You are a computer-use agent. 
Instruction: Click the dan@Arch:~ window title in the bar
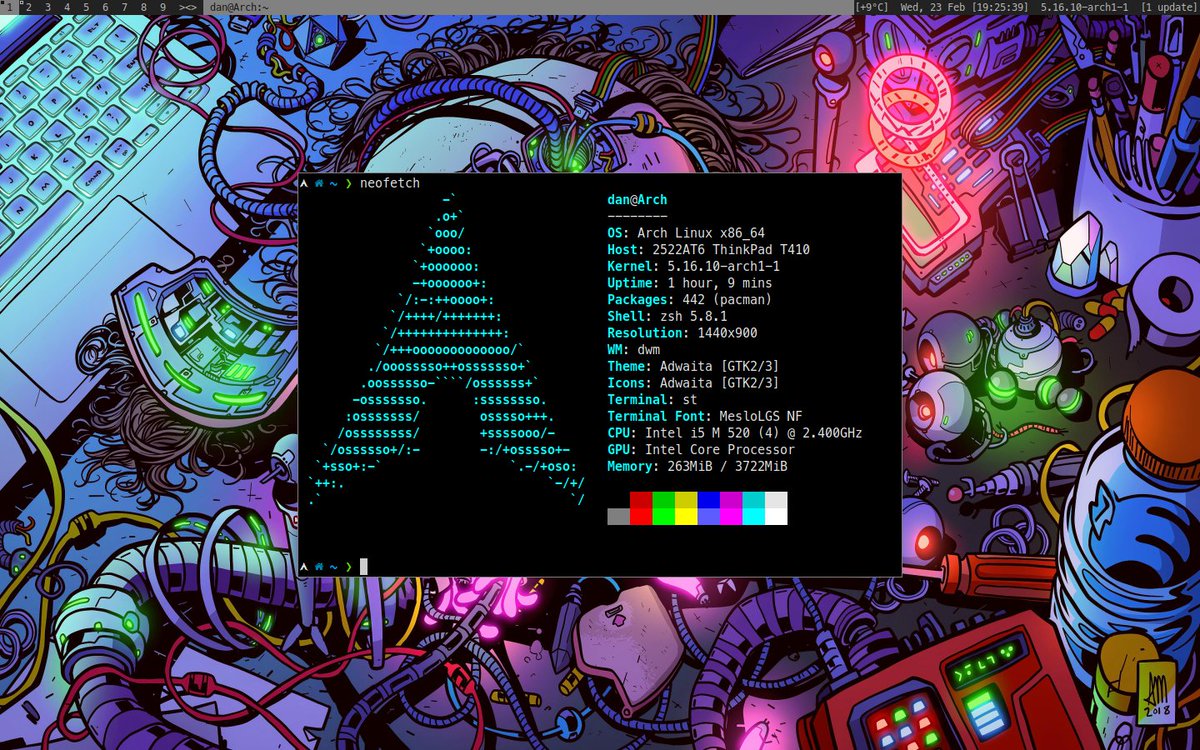[237, 7]
